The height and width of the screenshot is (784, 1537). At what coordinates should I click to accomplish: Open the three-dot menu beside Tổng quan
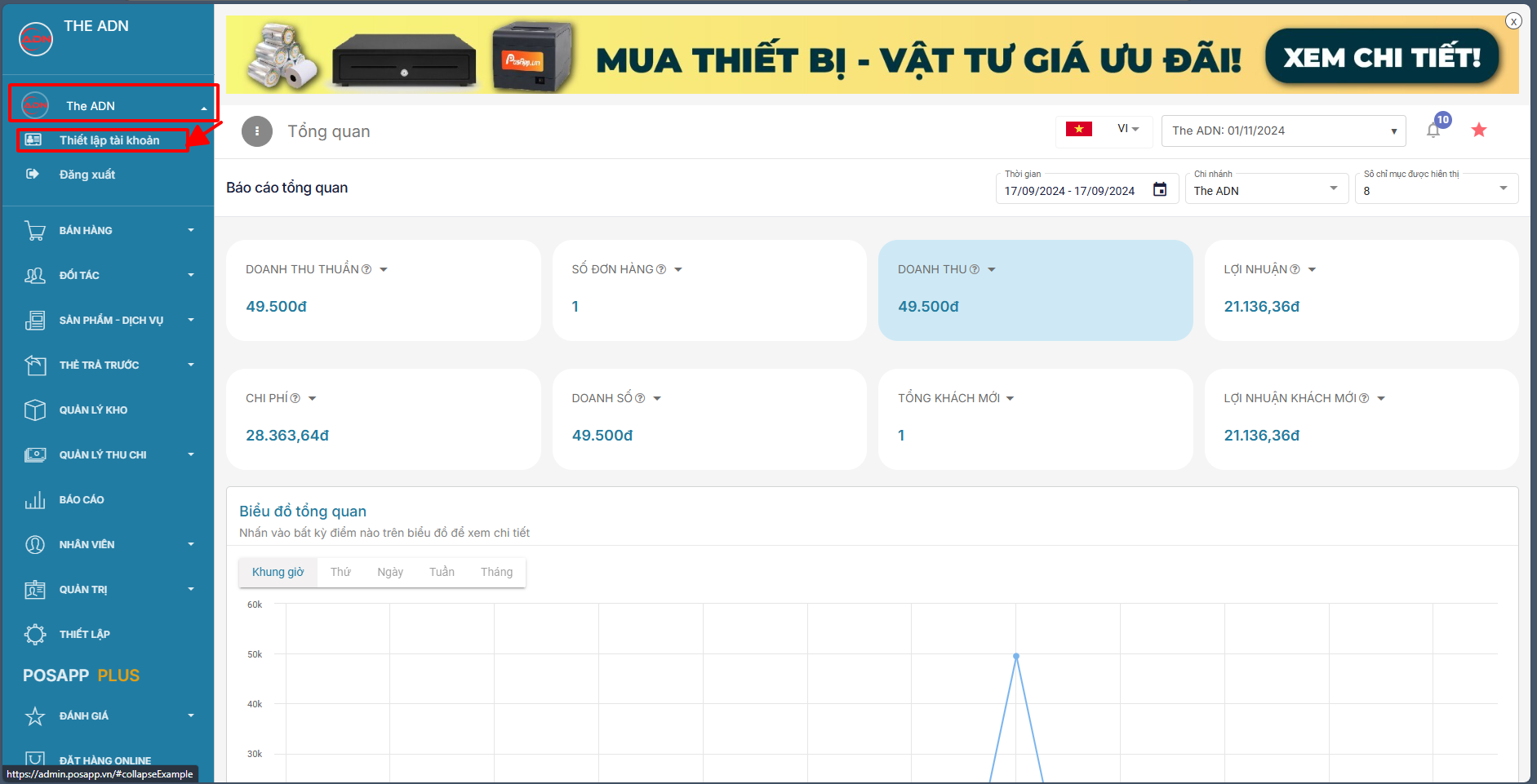click(x=257, y=131)
